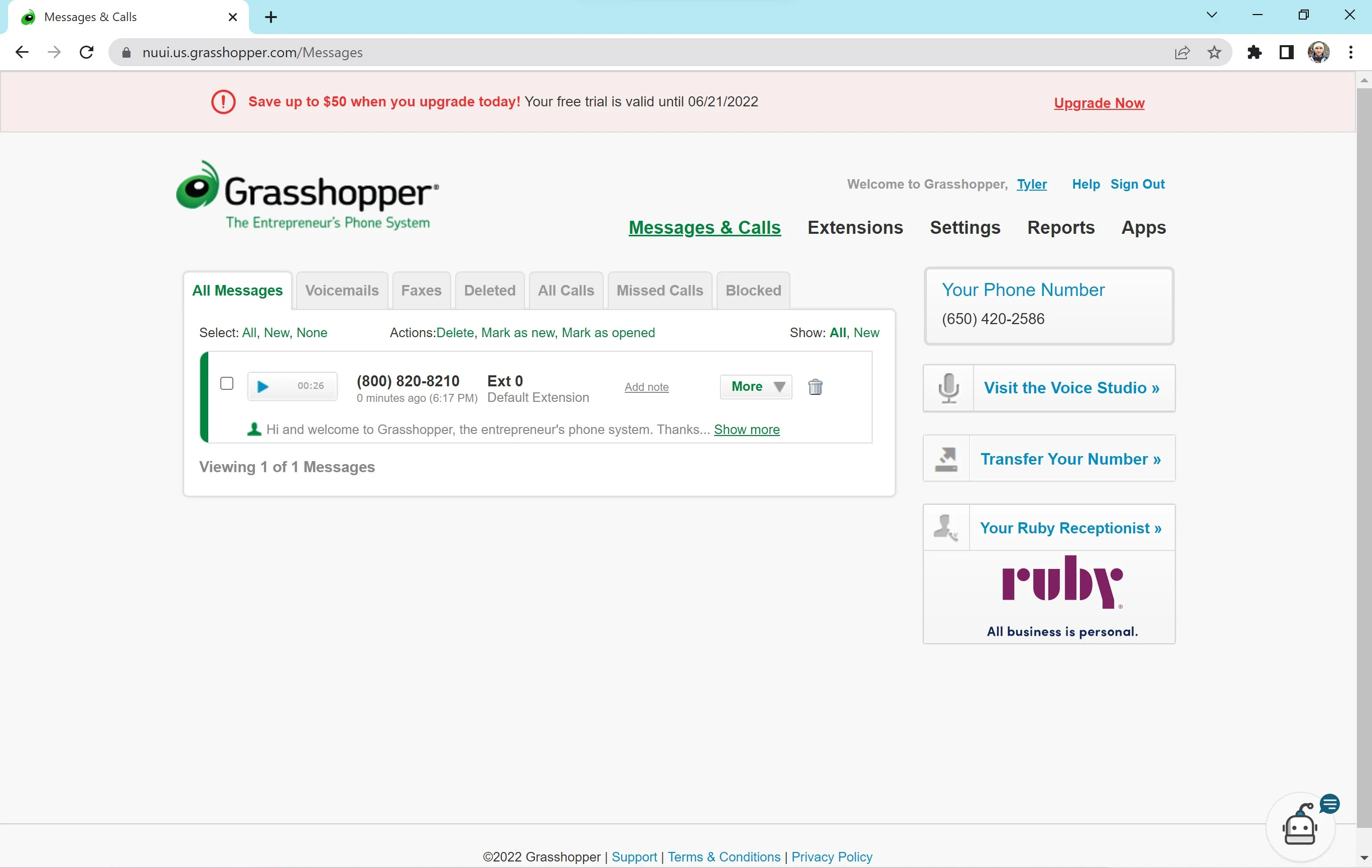Image resolution: width=1372 pixels, height=868 pixels.
Task: Click the Extensions navigation tab
Action: [x=855, y=227]
